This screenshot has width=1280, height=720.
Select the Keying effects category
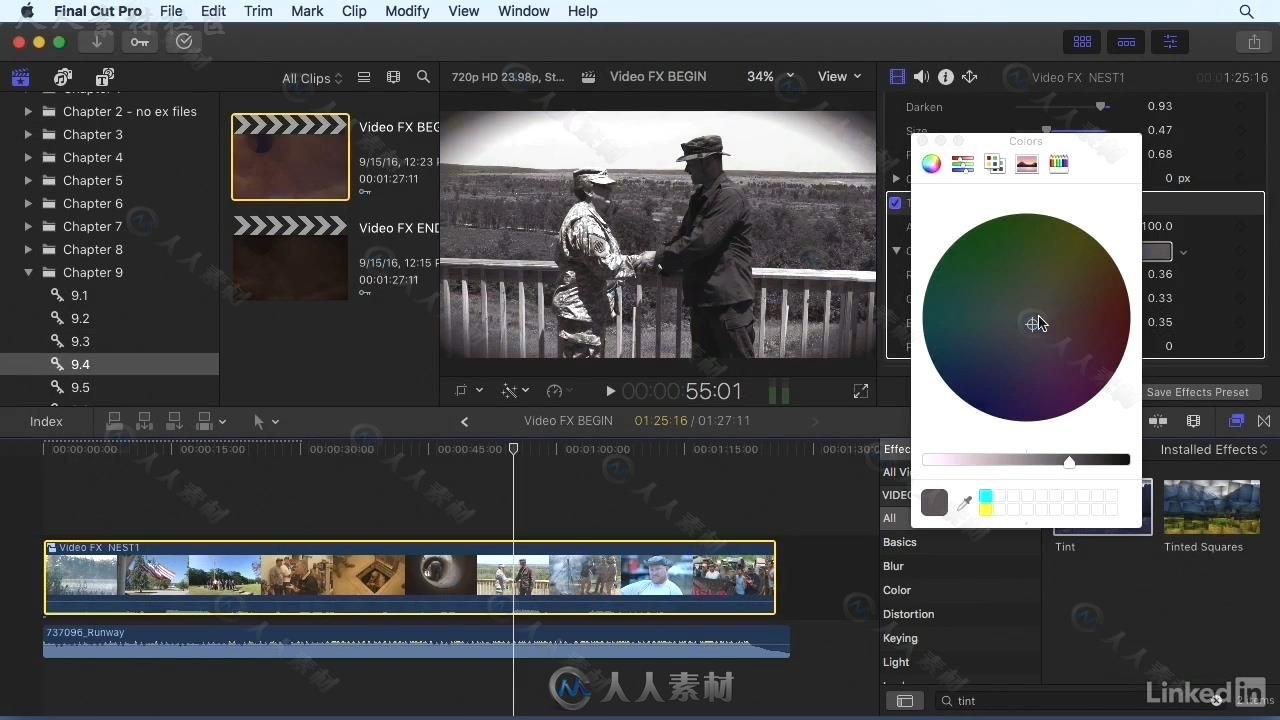[900, 638]
